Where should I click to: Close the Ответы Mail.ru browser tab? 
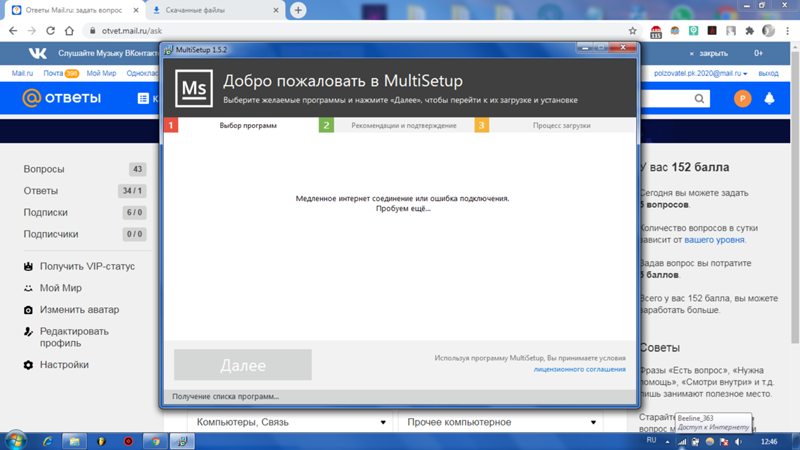(136, 10)
